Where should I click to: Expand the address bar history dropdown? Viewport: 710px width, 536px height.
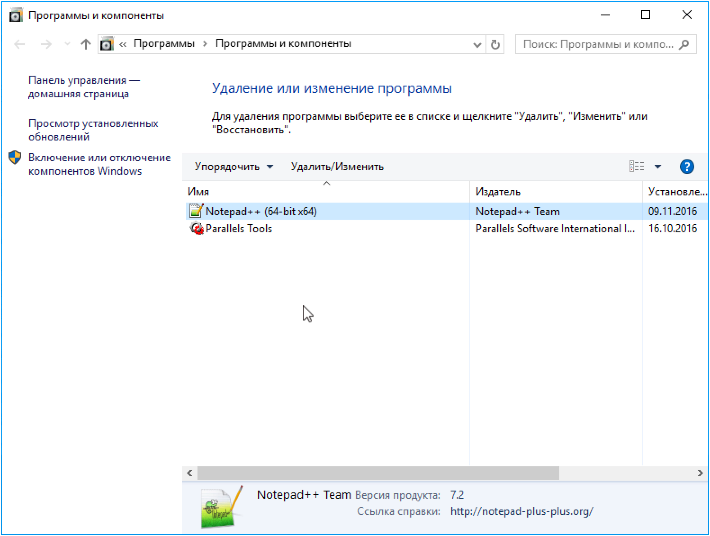pos(477,44)
